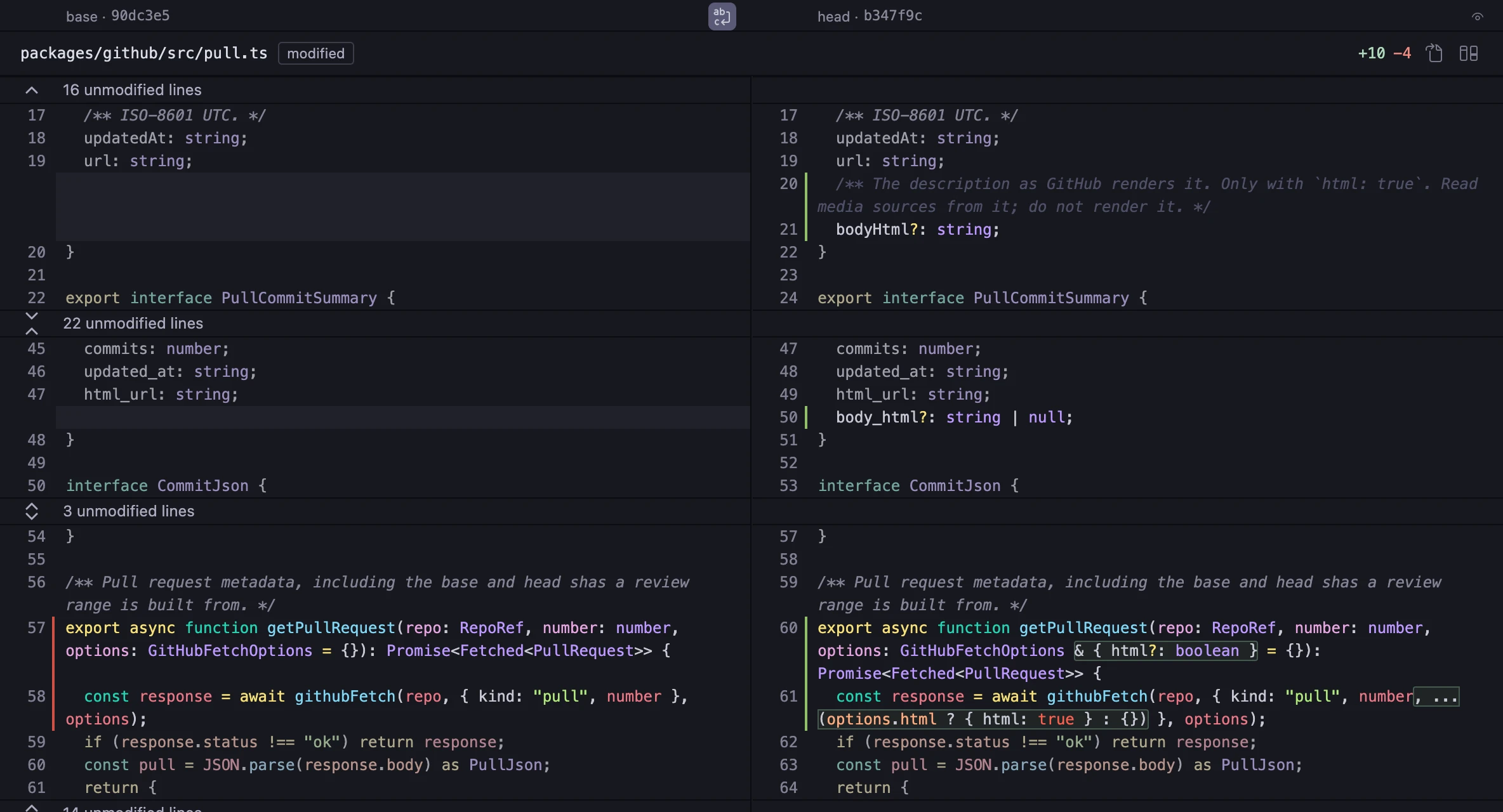Copy the file path with the clipboard icon
1503x812 pixels.
pyautogui.click(x=1434, y=53)
